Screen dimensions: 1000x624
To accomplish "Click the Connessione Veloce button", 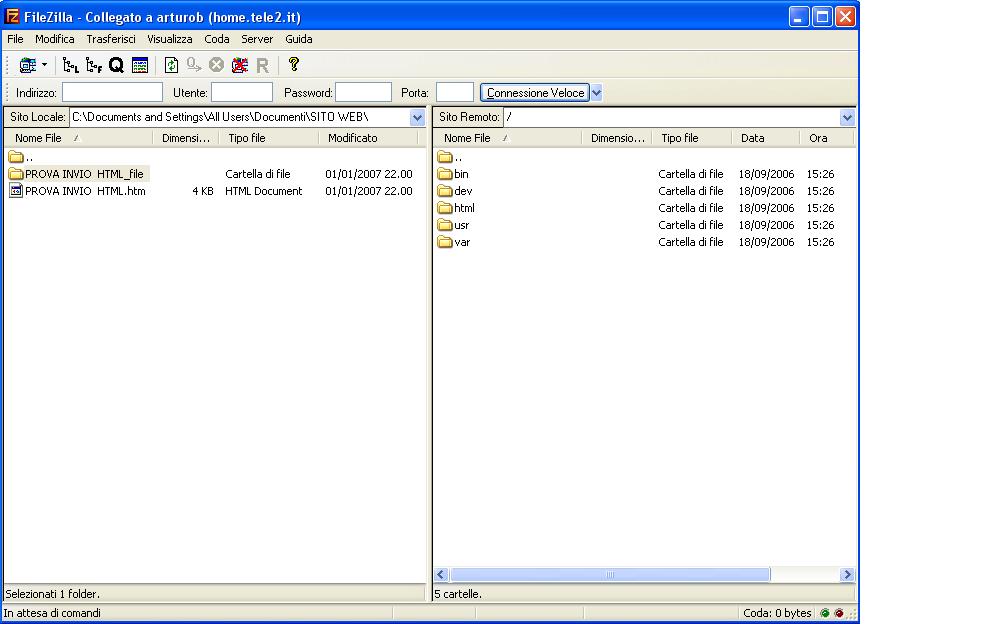I will [x=535, y=93].
